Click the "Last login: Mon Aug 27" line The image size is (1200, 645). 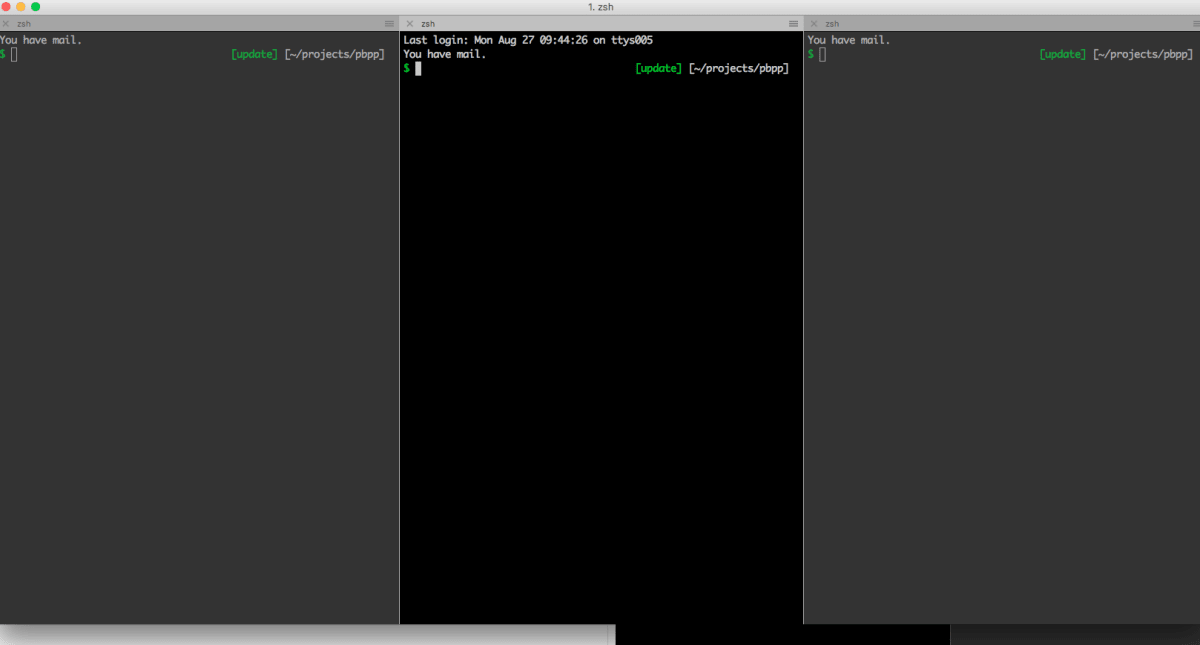coord(528,40)
